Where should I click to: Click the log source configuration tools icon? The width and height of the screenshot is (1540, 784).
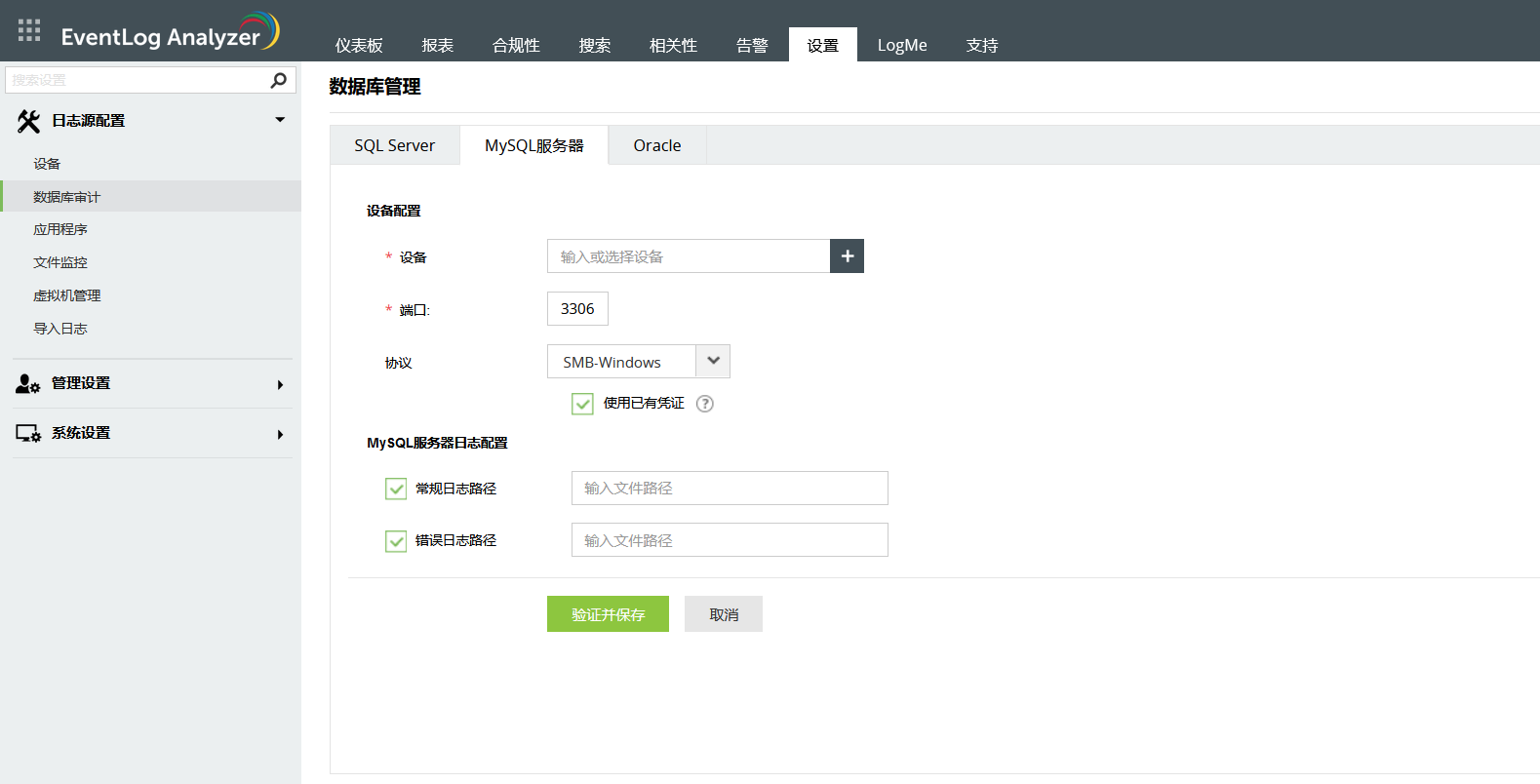[28, 121]
